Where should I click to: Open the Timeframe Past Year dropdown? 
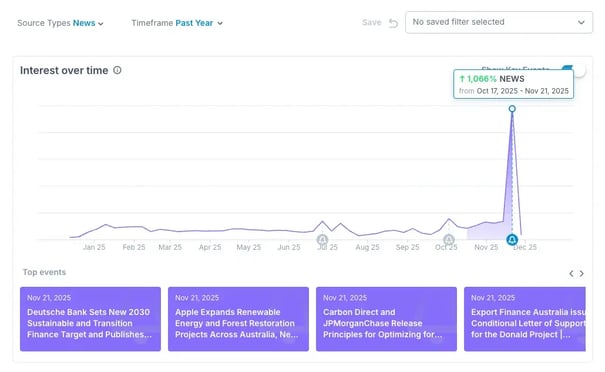pyautogui.click(x=177, y=23)
